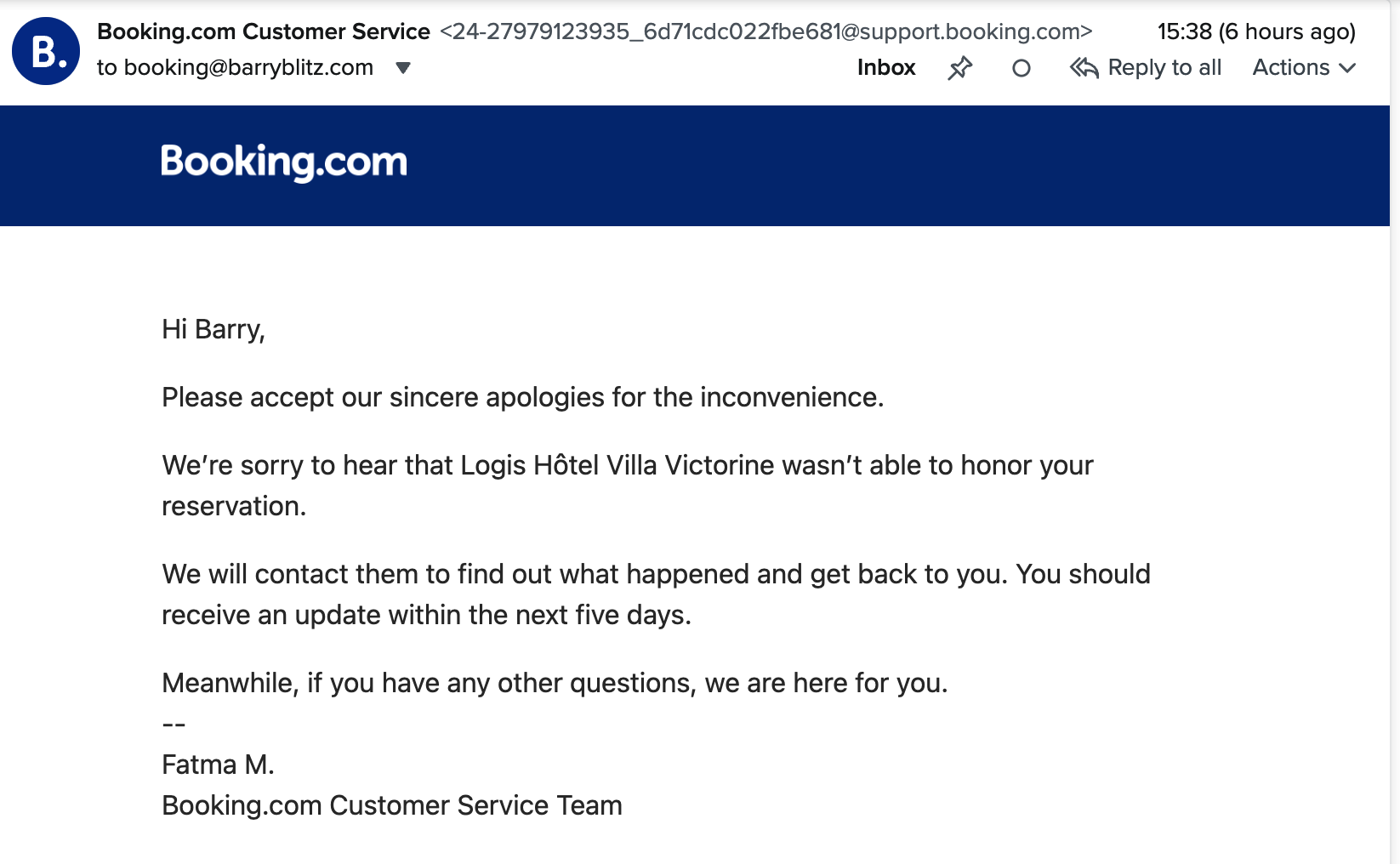Click the Inbox folder label
1400x864 pixels.
tap(886, 68)
